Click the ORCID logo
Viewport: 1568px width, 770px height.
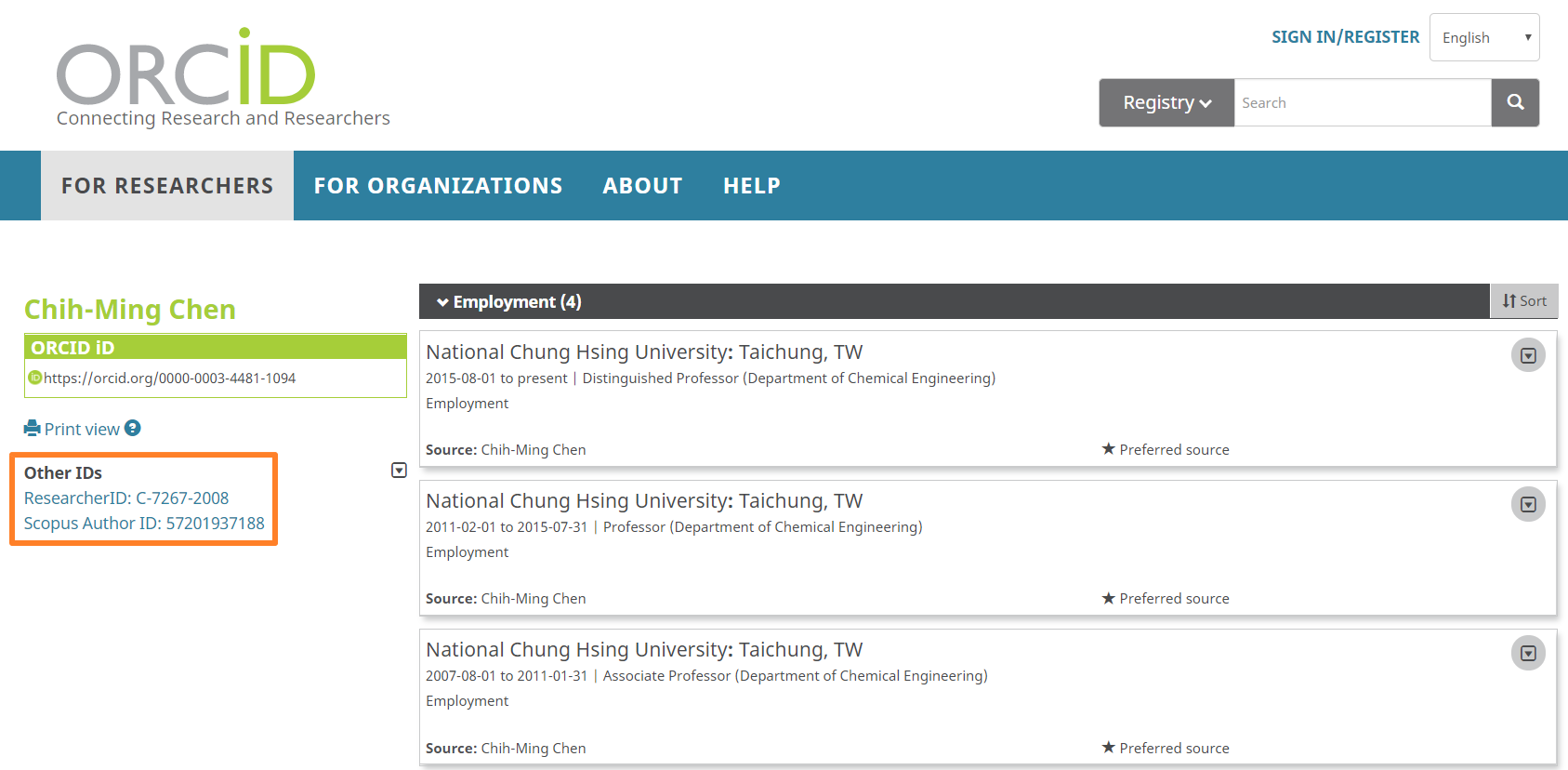(x=186, y=67)
